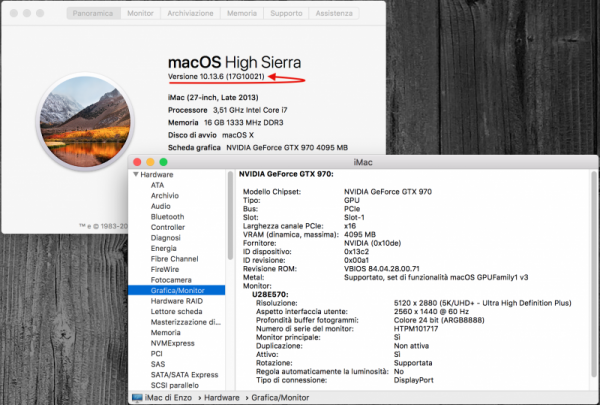Select Hardware RAID in the sidebar
600x405 pixels.
(x=177, y=301)
